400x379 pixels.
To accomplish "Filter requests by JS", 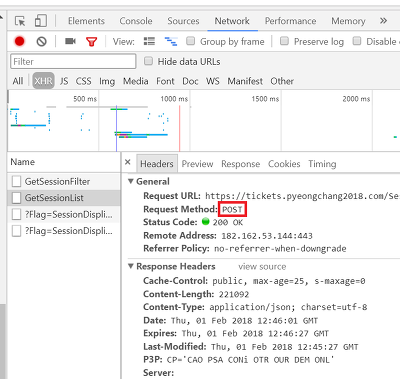I will [x=64, y=81].
